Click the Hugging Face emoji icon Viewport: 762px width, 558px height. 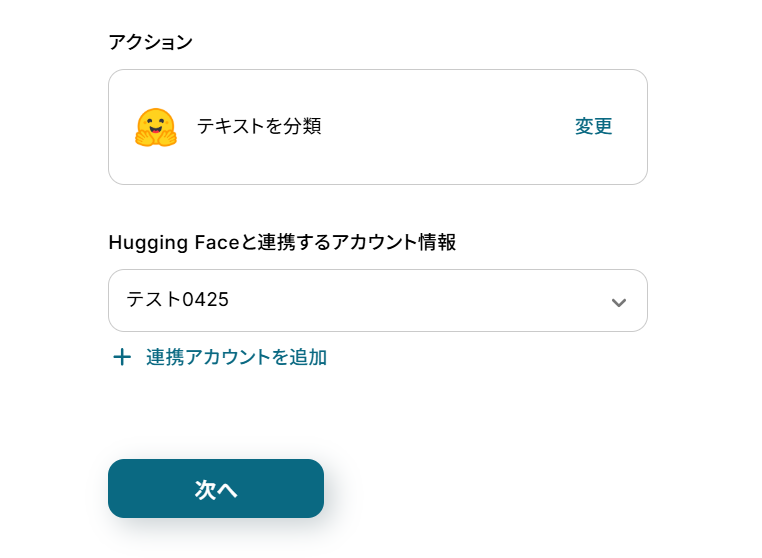(x=155, y=128)
